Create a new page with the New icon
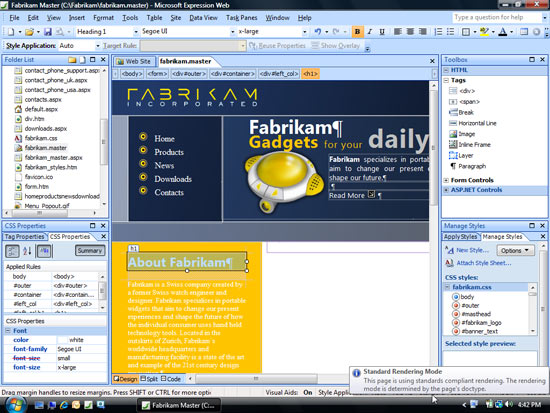The width and height of the screenshot is (550, 413). click(11, 32)
